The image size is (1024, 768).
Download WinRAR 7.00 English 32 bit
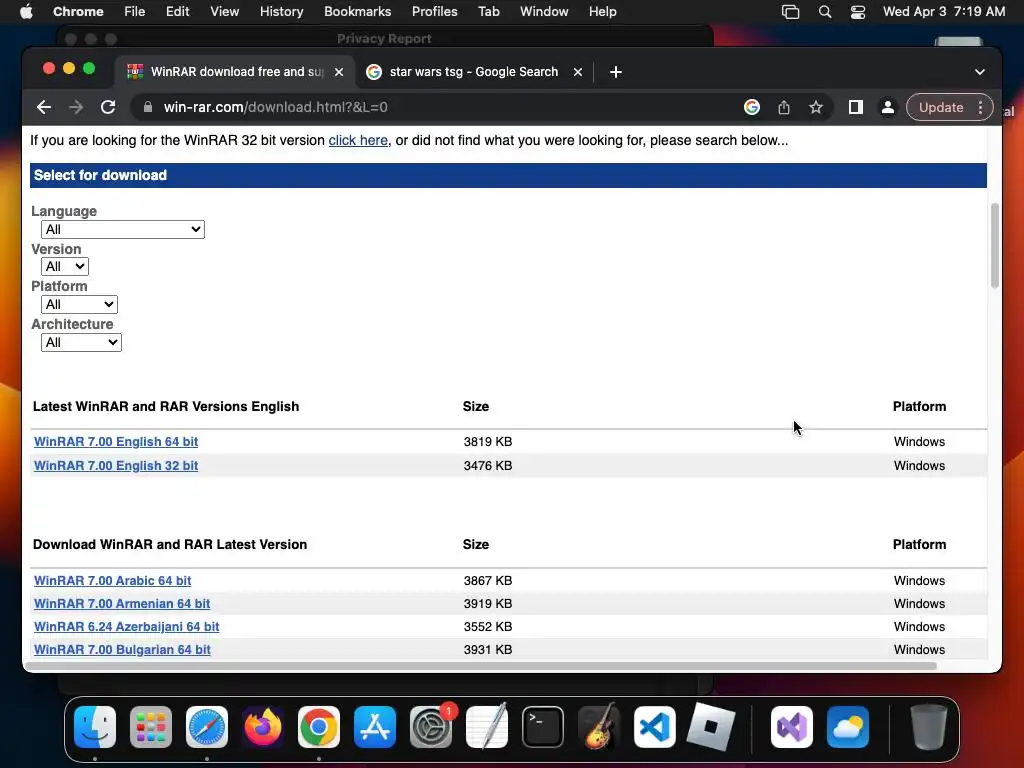[116, 466]
